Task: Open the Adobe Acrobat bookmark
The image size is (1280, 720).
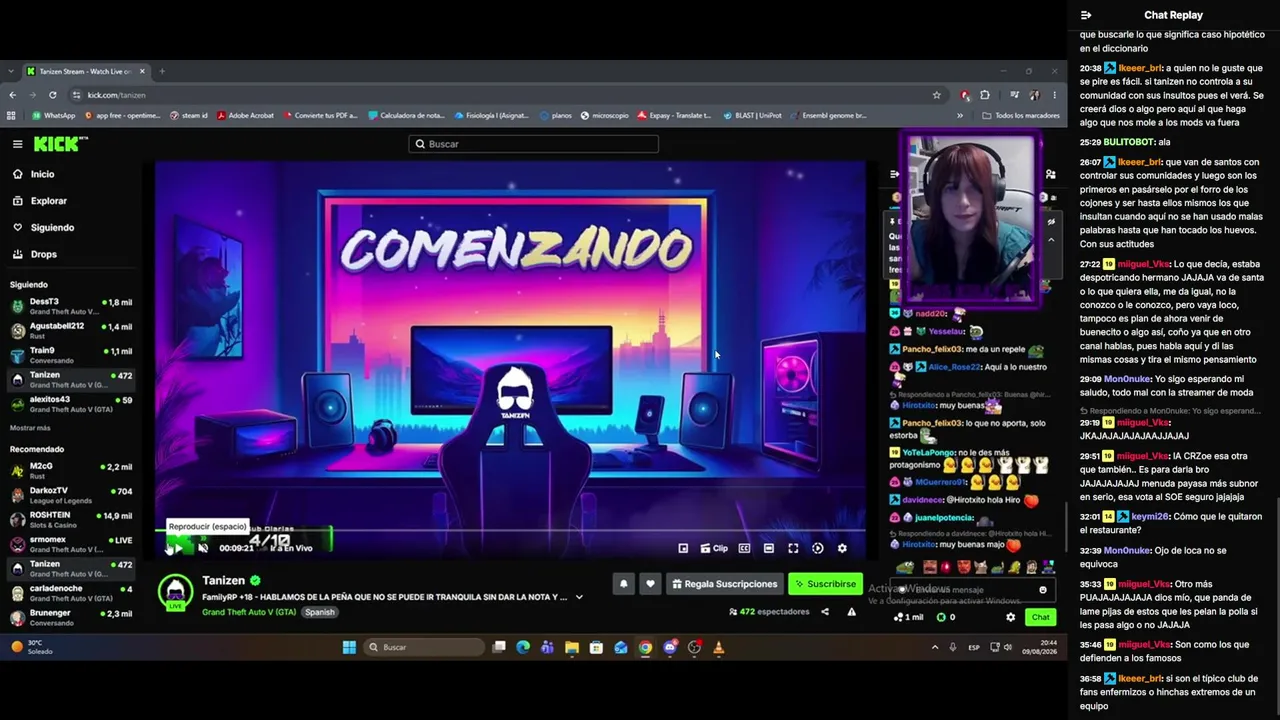Action: [245, 115]
